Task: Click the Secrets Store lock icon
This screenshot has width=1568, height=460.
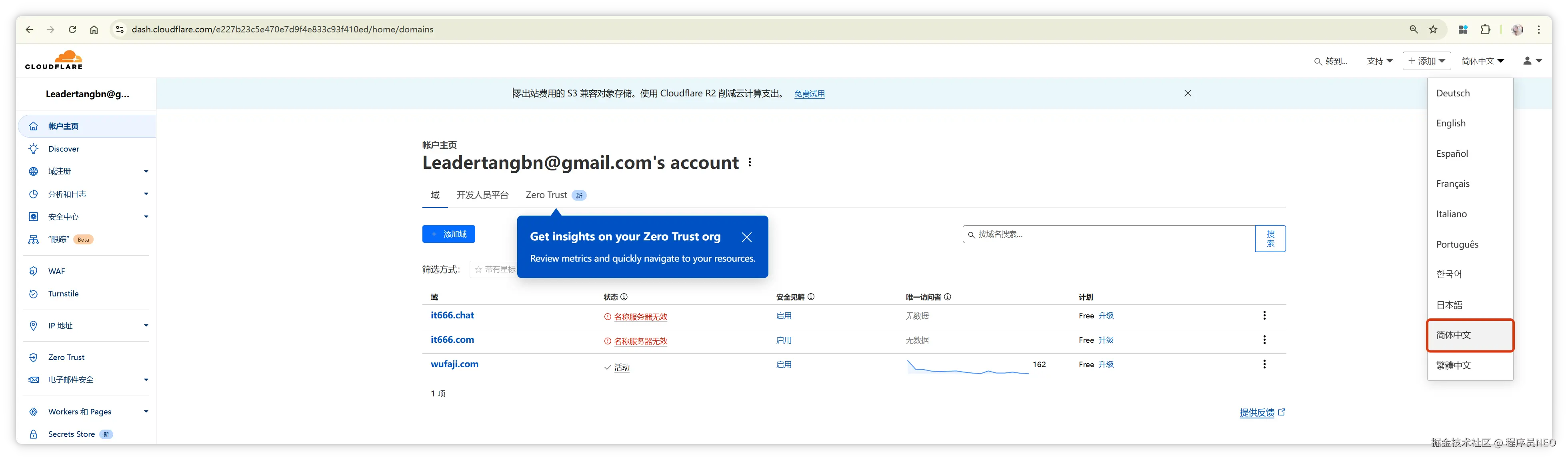Action: coord(34,434)
